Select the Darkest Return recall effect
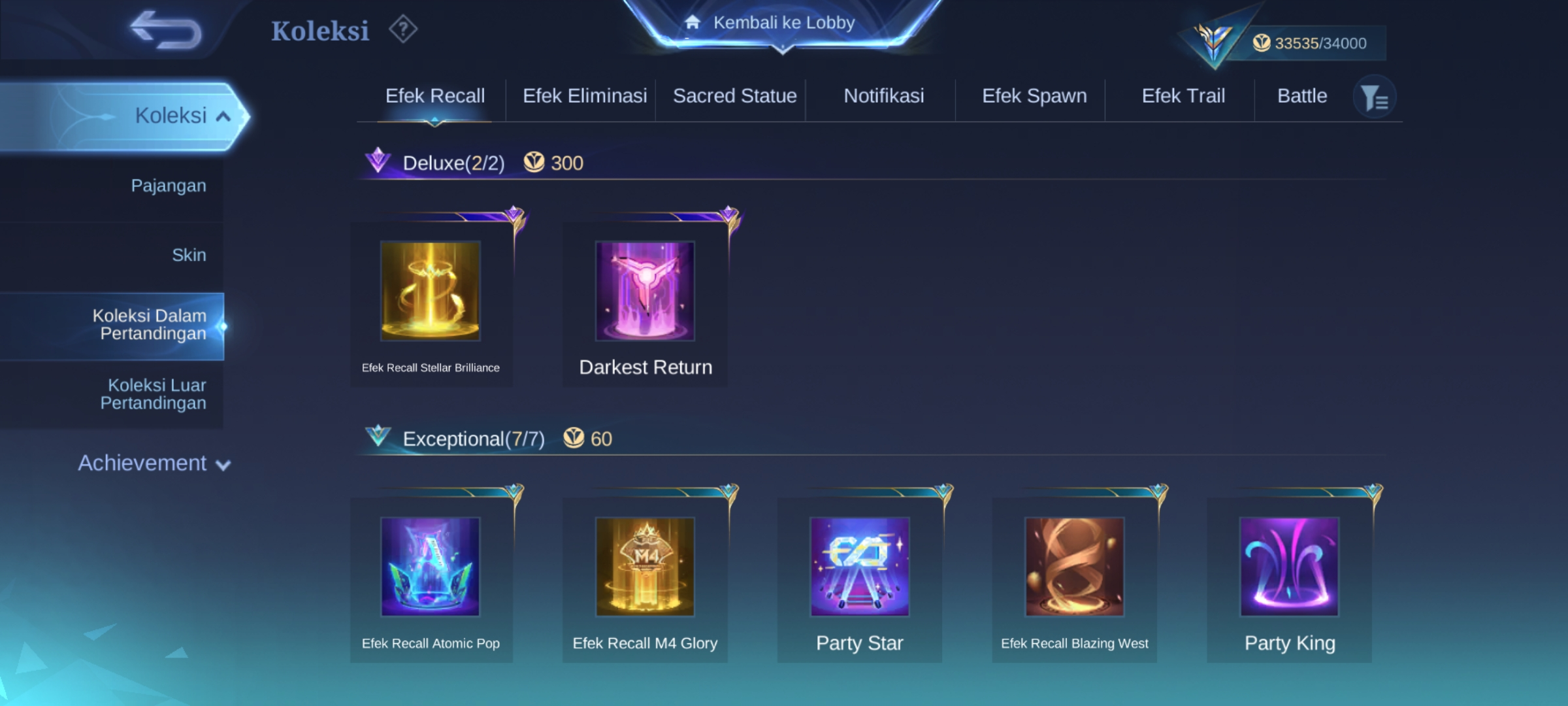 pos(645,291)
